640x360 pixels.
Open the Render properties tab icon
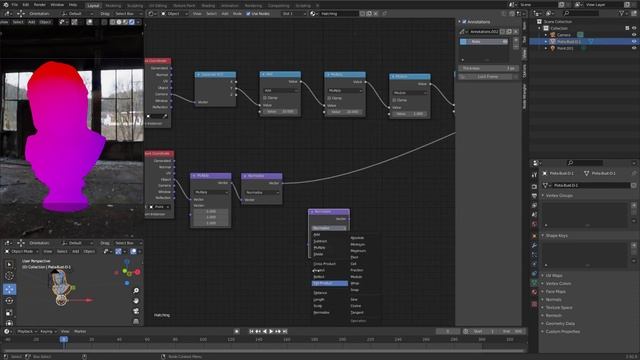tap(534, 186)
